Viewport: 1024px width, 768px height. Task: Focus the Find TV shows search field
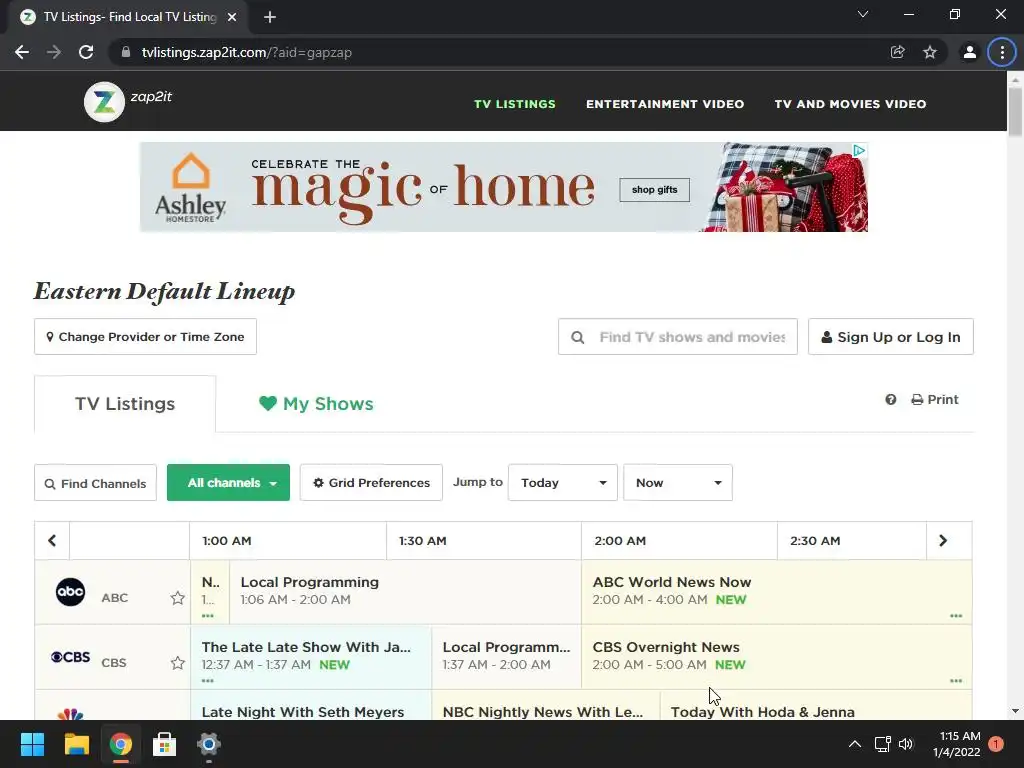[678, 336]
